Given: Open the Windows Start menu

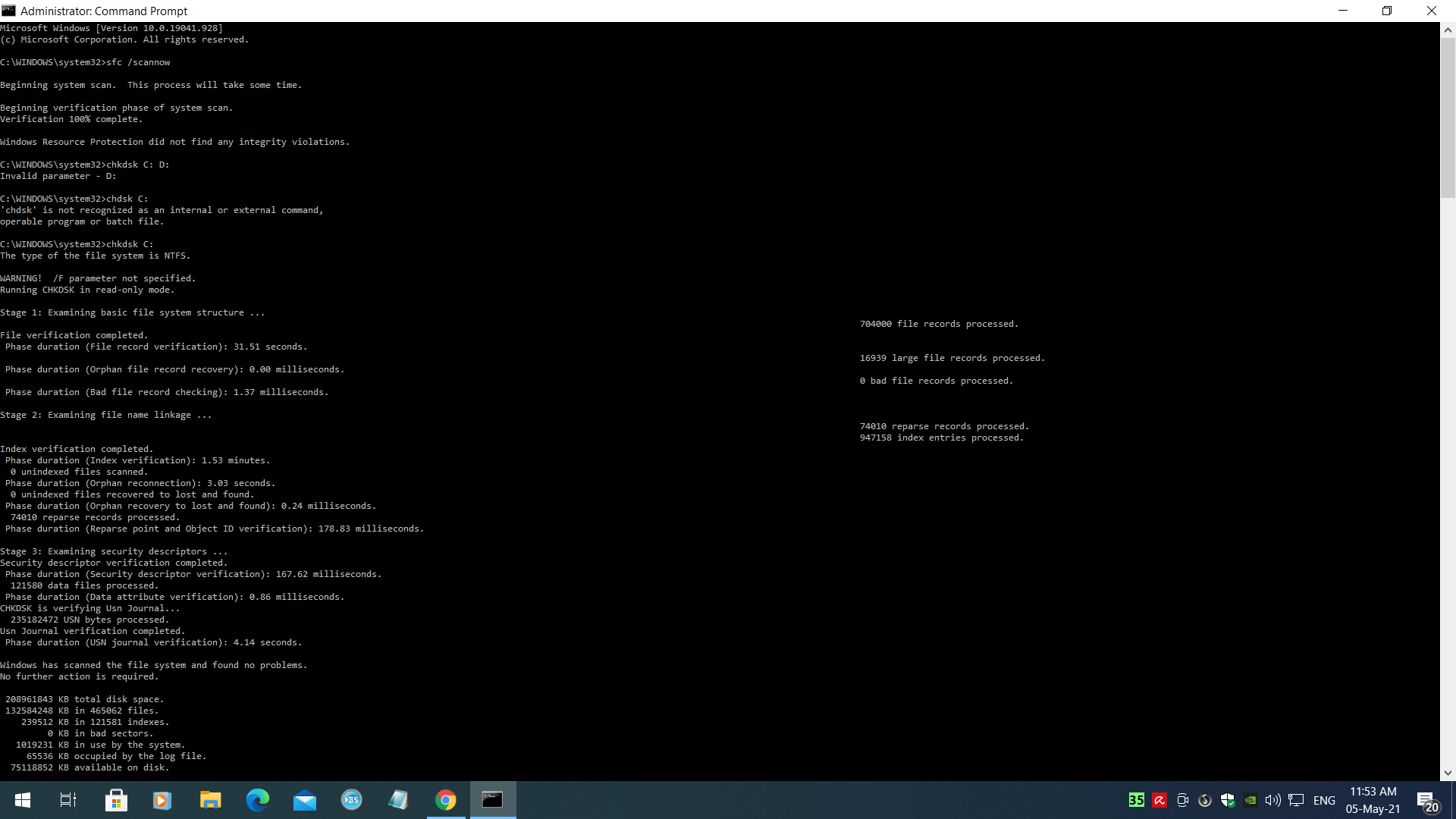Looking at the screenshot, I should pos(23,800).
